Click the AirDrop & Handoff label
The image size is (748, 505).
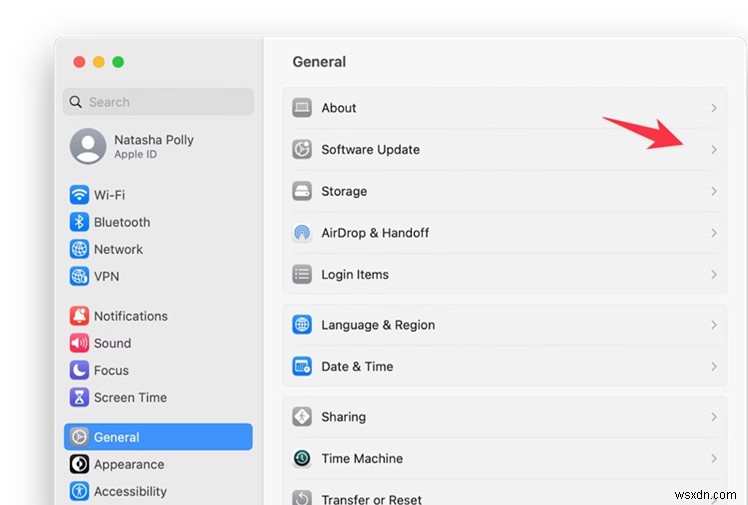(x=375, y=233)
